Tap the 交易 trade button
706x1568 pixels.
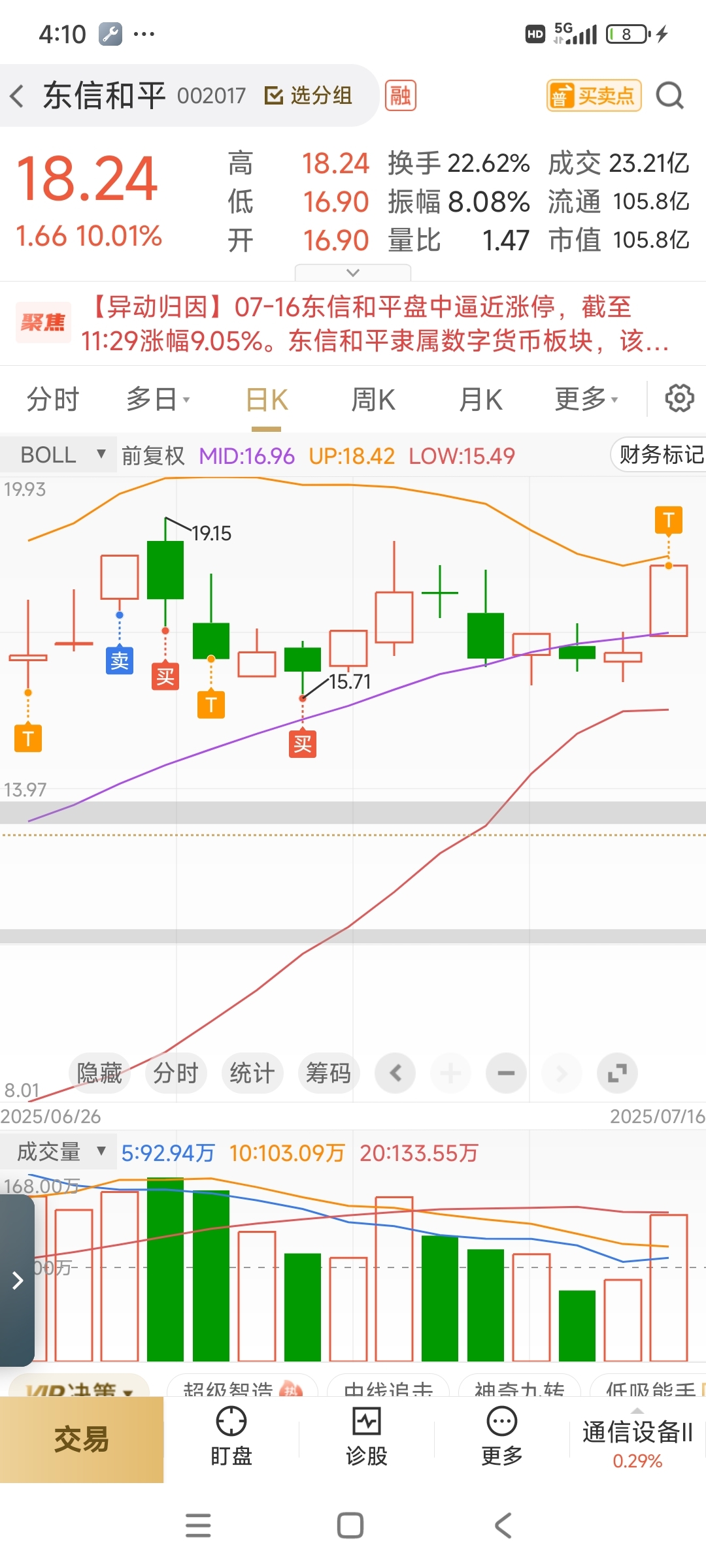(x=82, y=1440)
